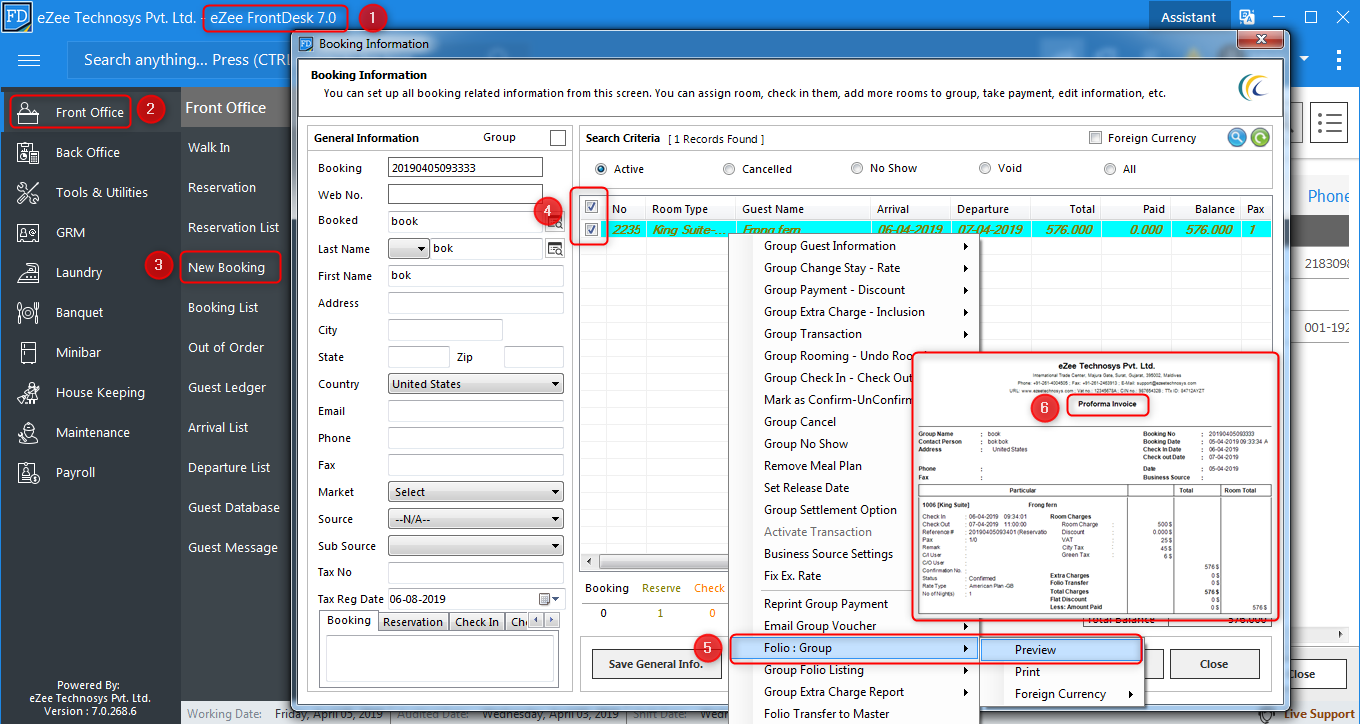This screenshot has width=1360, height=724.
Task: Open Banquet module icon
Action: coord(28,312)
